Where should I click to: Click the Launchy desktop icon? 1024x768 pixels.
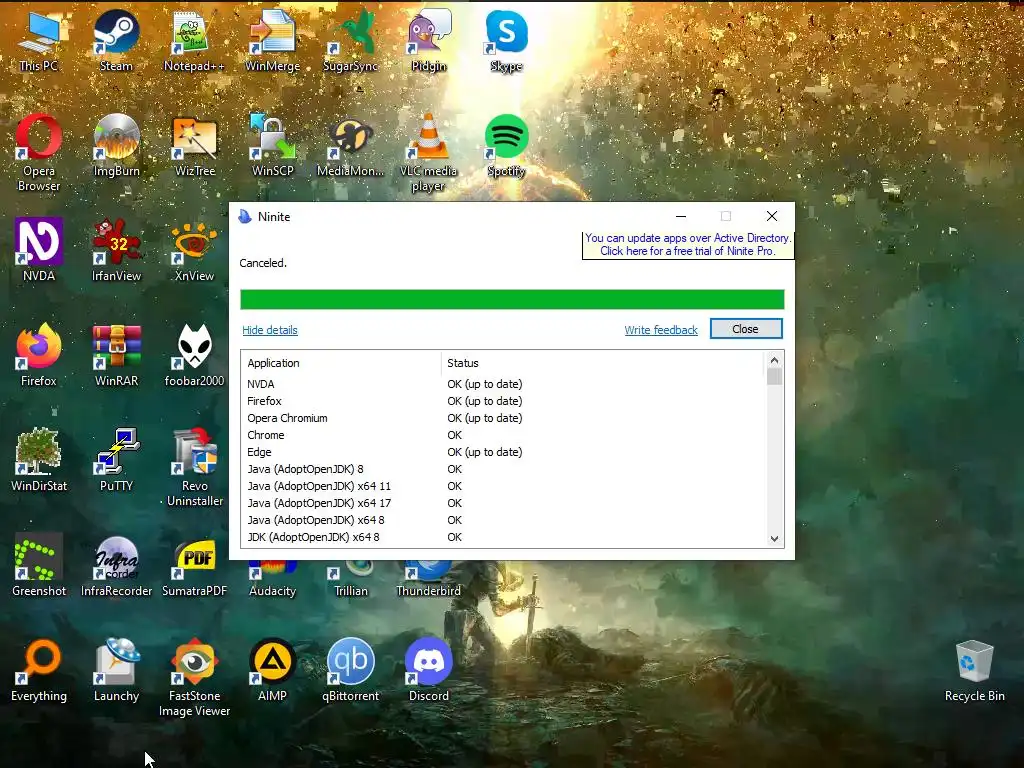(x=116, y=670)
